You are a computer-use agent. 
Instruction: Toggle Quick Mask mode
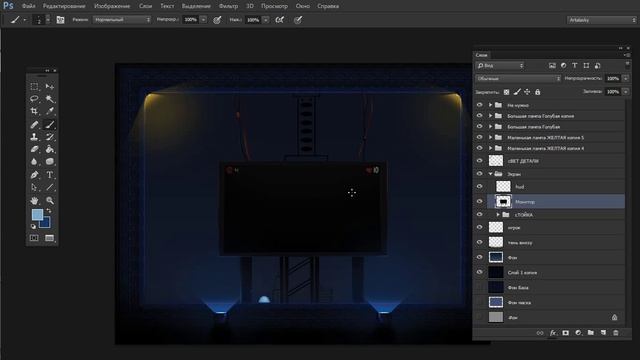click(x=34, y=238)
